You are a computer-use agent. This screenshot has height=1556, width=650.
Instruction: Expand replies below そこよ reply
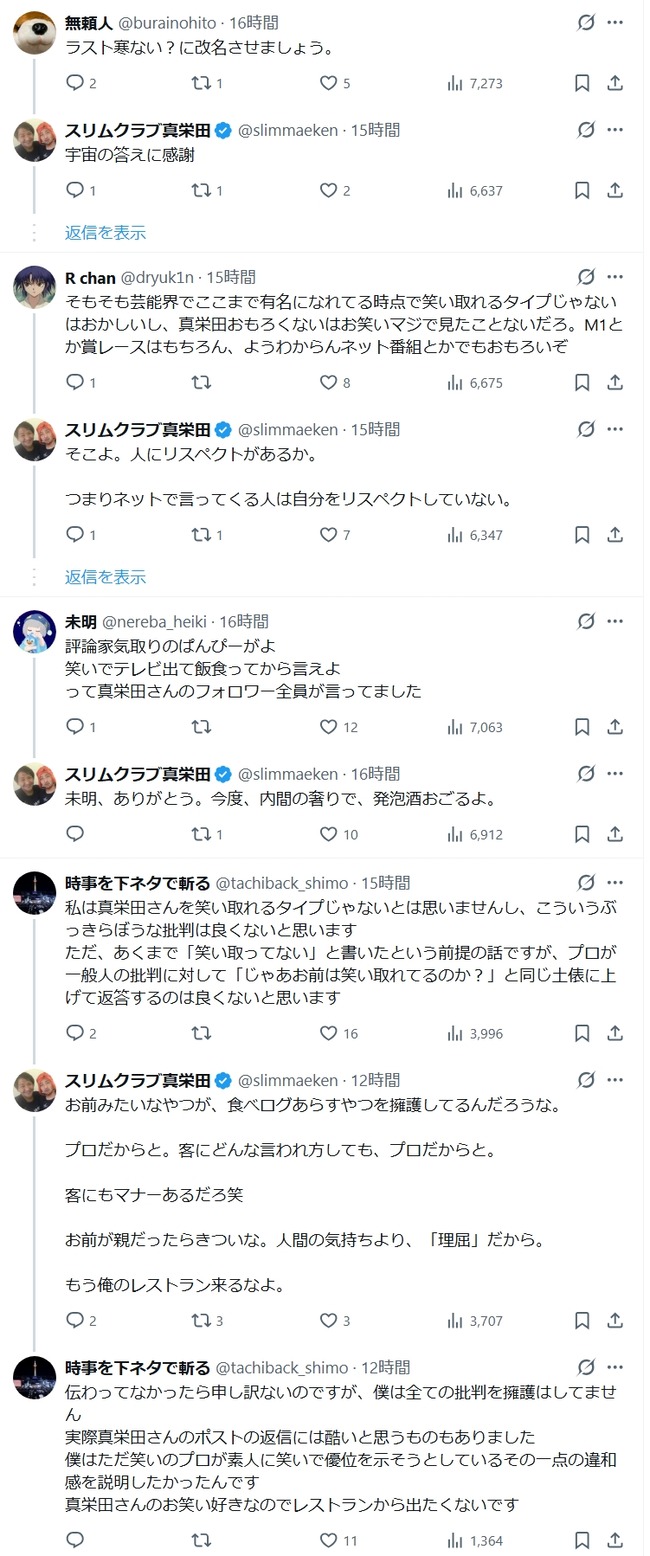tap(106, 577)
